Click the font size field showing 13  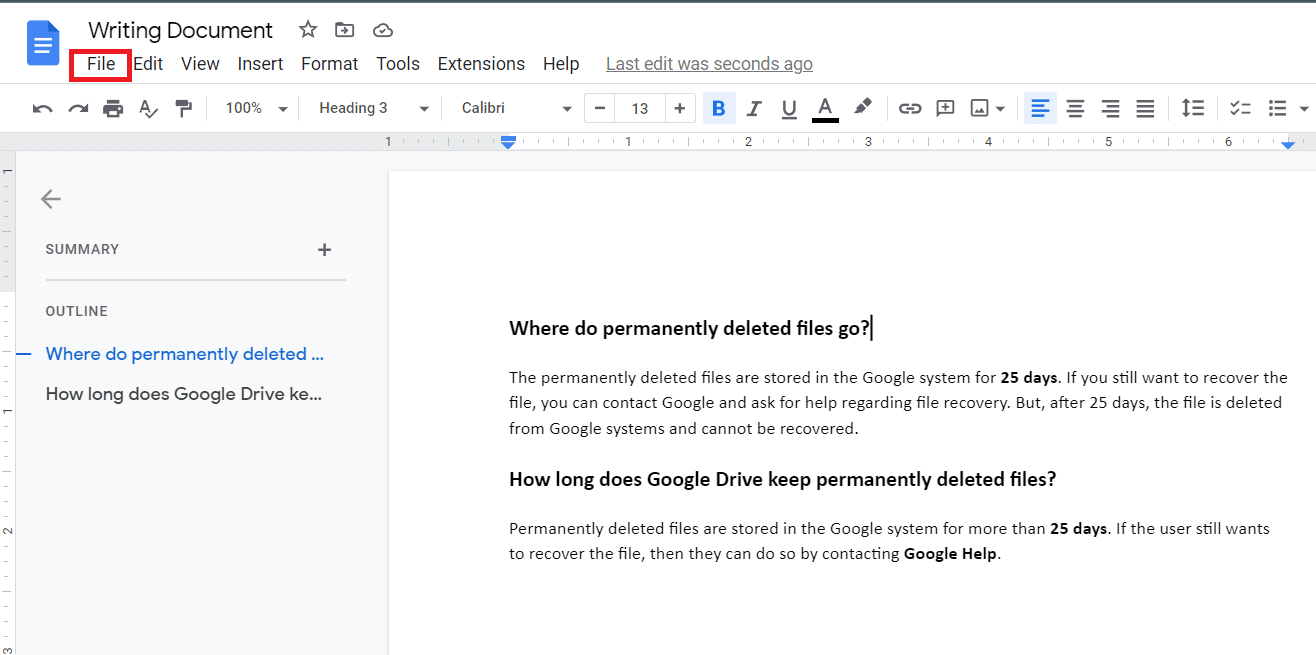coord(640,108)
